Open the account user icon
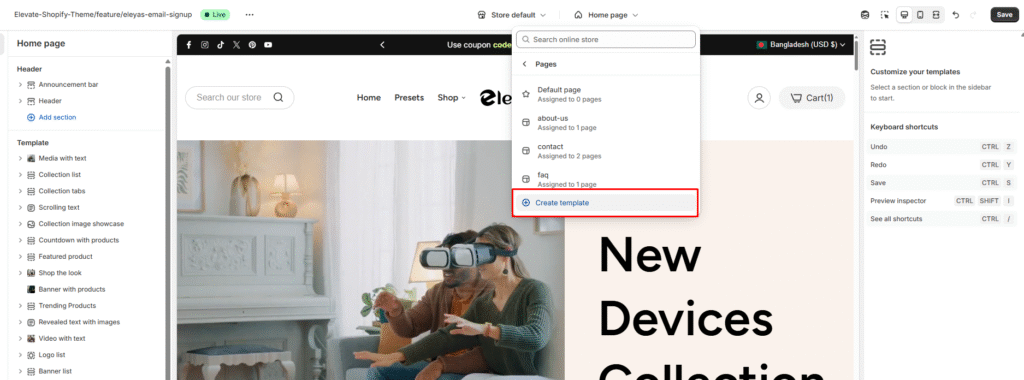 click(759, 98)
